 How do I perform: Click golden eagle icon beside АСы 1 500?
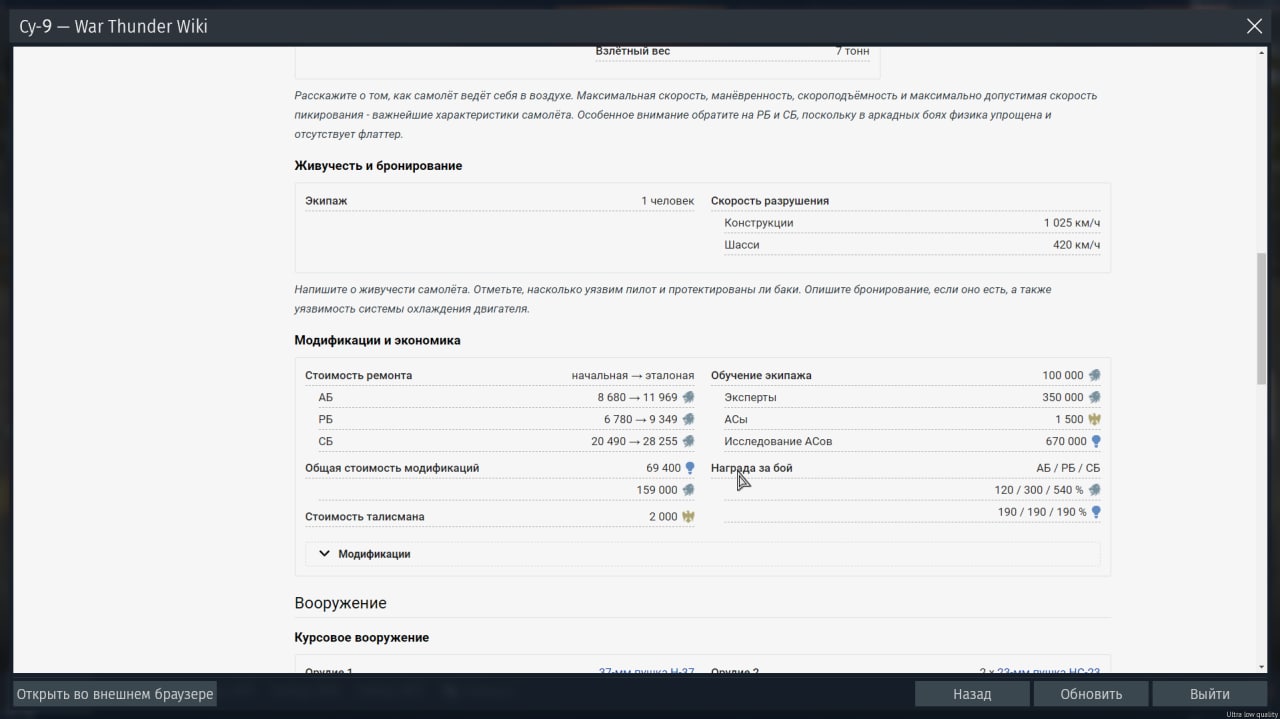pyautogui.click(x=1095, y=419)
